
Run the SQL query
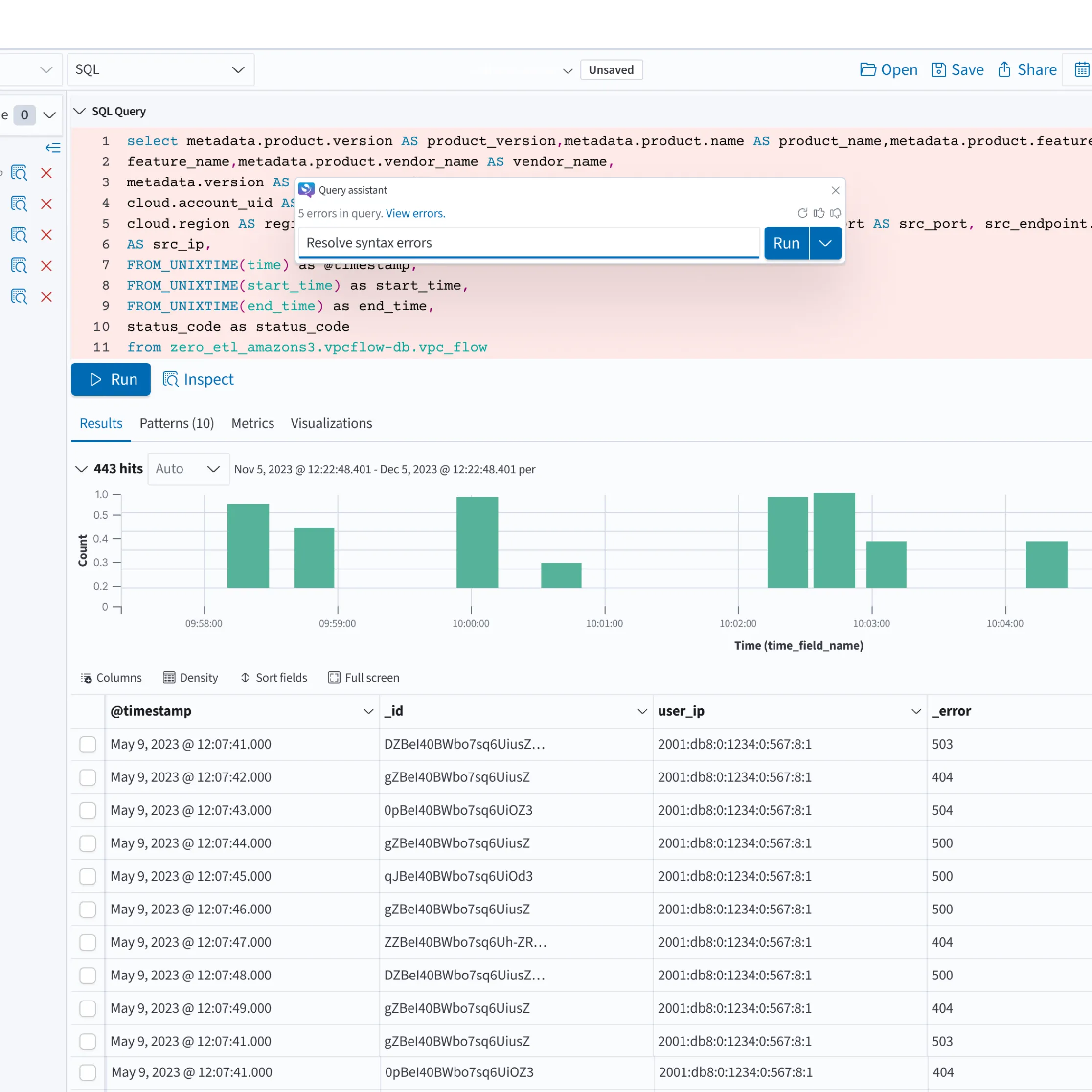pos(111,379)
